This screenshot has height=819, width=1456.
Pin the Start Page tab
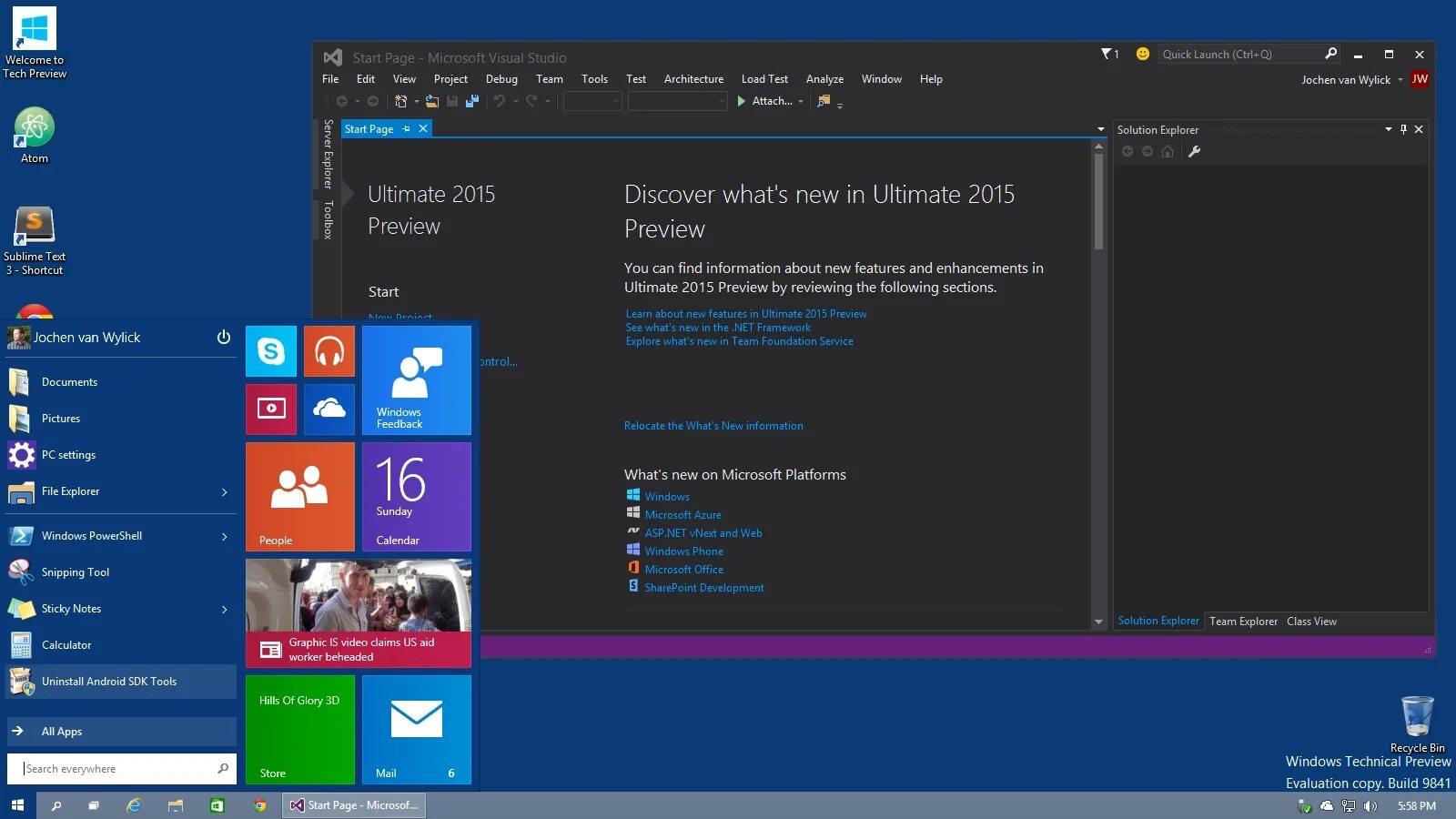pyautogui.click(x=407, y=128)
